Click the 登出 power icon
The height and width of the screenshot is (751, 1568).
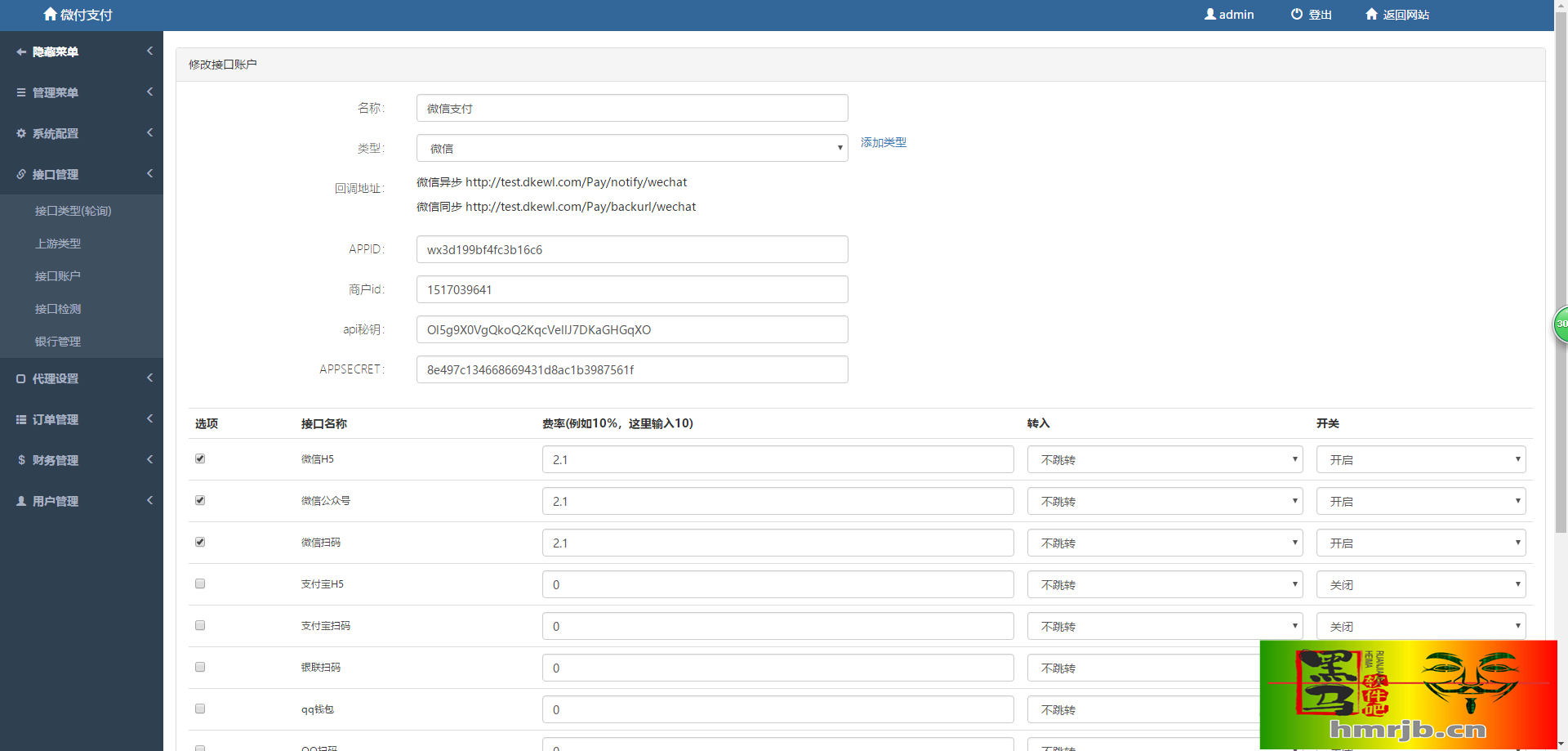click(x=1297, y=14)
